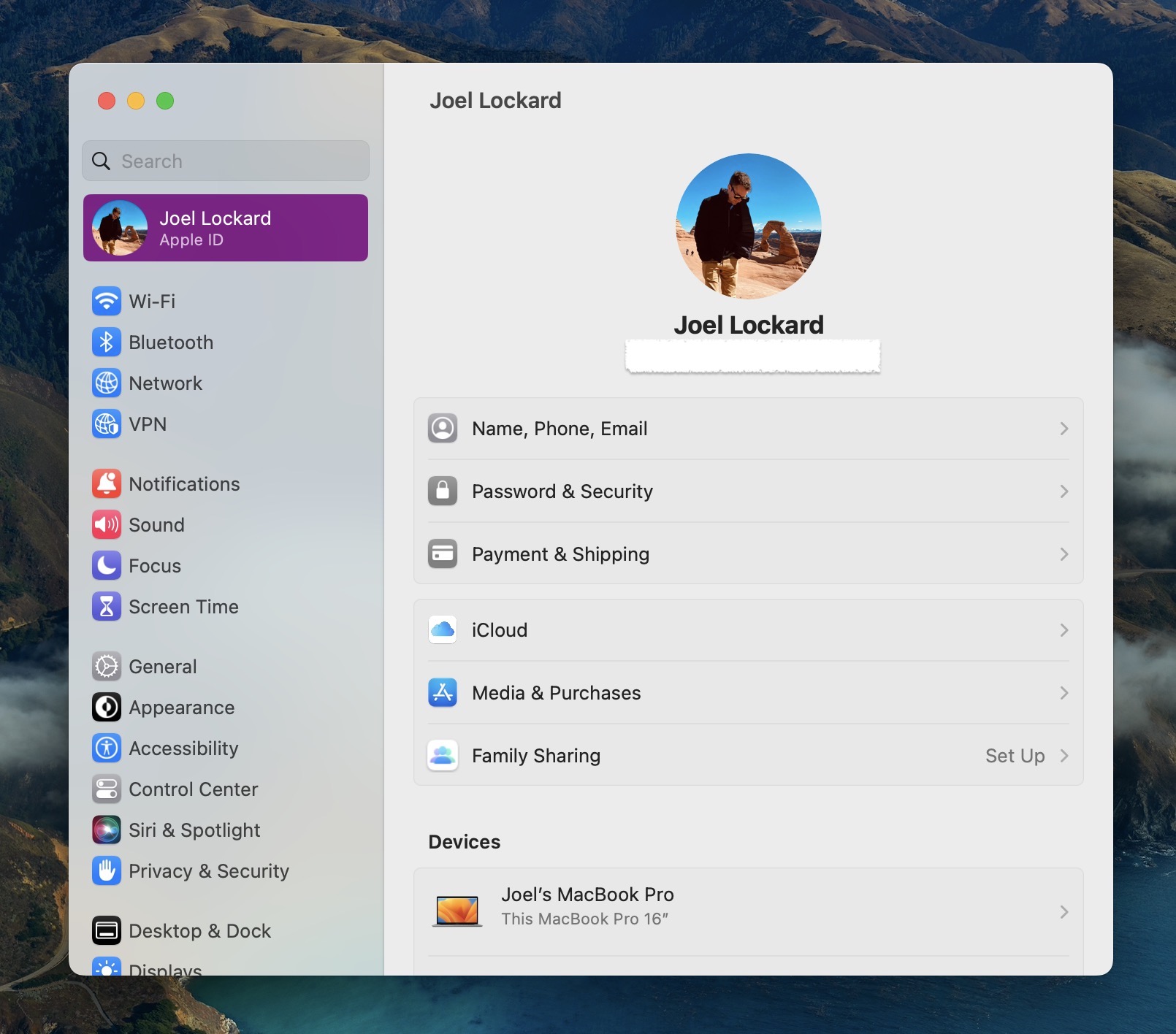Viewport: 1176px width, 1034px height.
Task: Open the VPN icon in sidebar
Action: pos(107,424)
